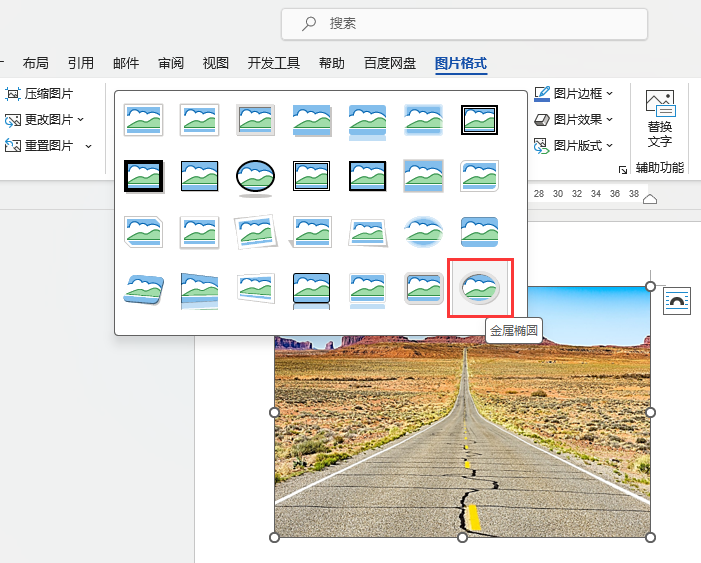
Task: Choose the bevel rectangle picture style
Action: [479, 232]
